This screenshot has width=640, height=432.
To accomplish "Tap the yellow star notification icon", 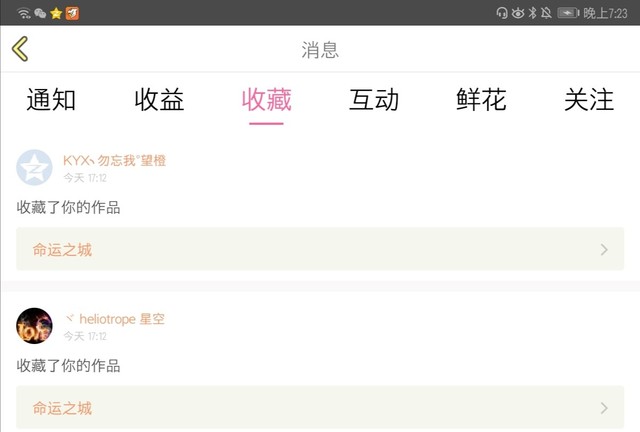I will 56,13.
